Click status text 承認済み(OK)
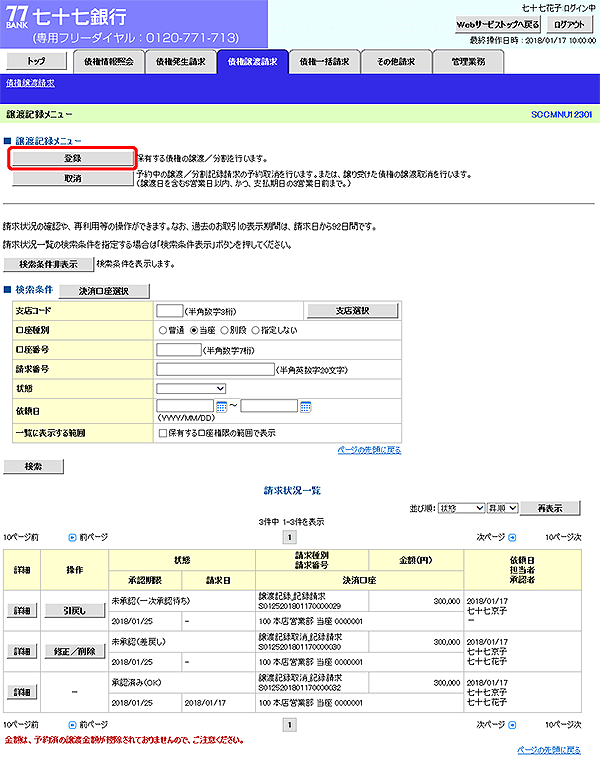Screen dimensions: 600x761 pyautogui.click(x=136, y=682)
